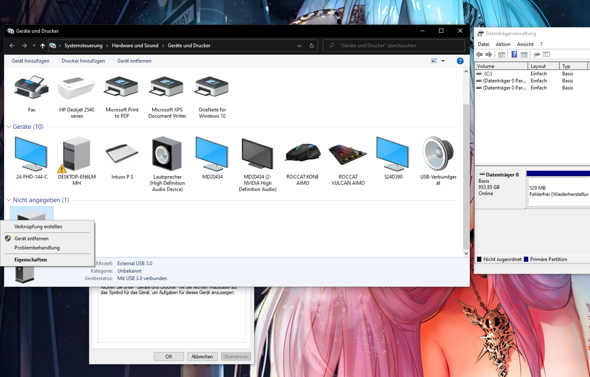Select OneNote for Windows 10 printer

pyautogui.click(x=212, y=87)
